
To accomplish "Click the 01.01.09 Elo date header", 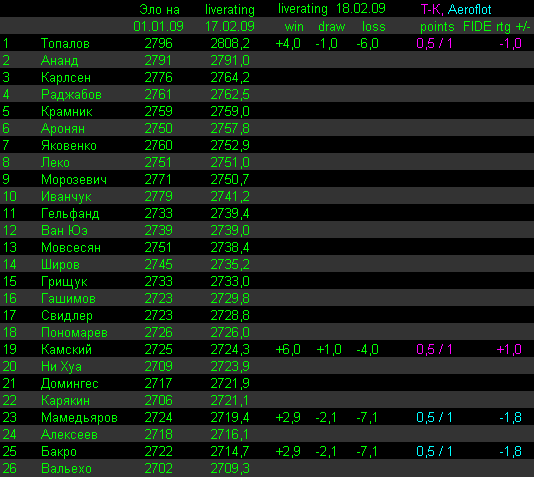I will 158,27.
